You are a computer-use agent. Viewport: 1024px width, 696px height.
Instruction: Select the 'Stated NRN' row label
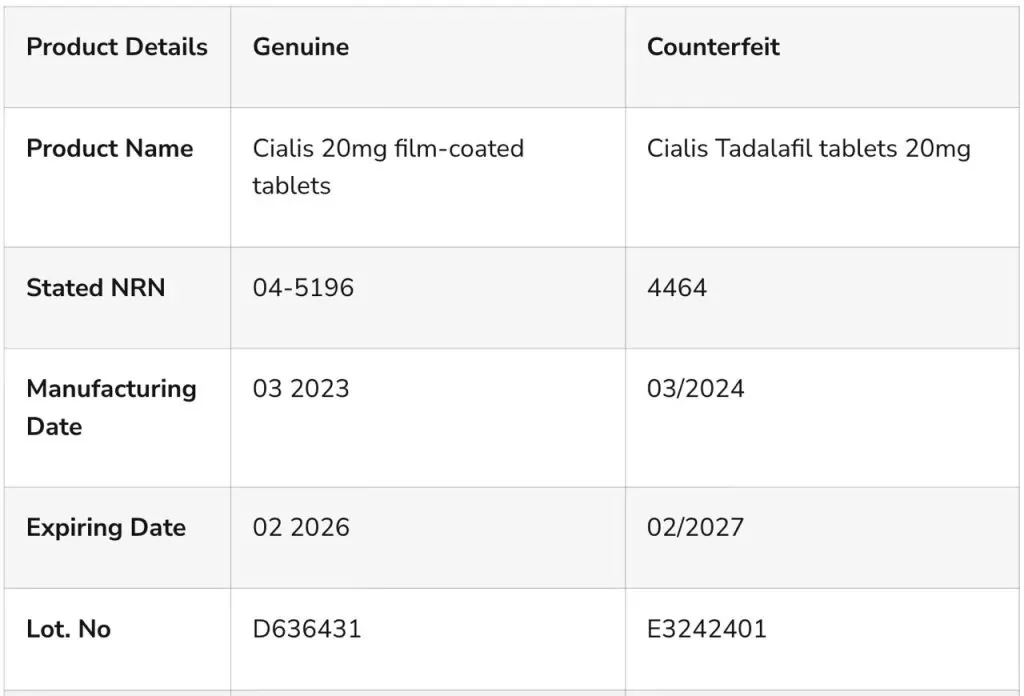(96, 288)
